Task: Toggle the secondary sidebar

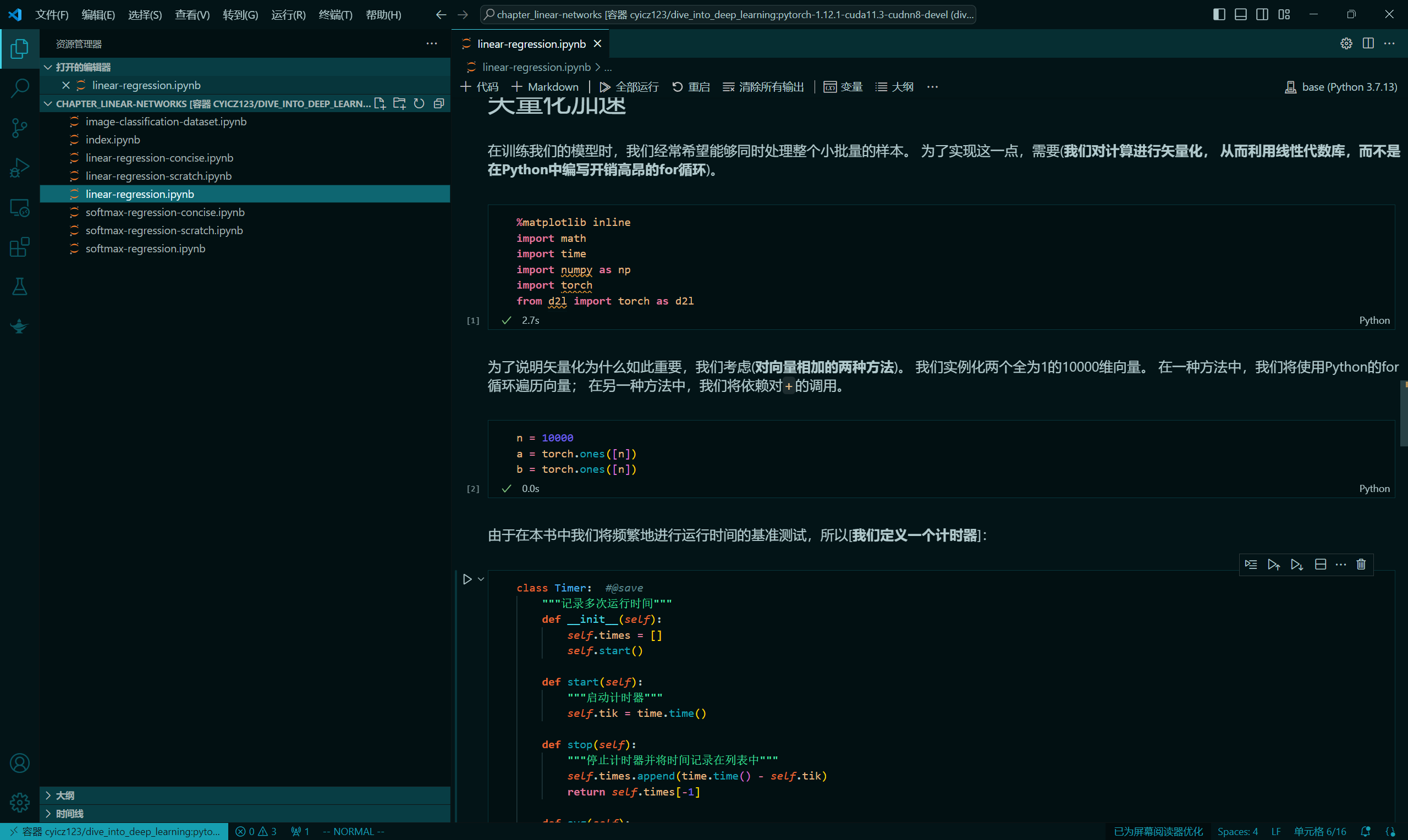Action: (x=1262, y=14)
